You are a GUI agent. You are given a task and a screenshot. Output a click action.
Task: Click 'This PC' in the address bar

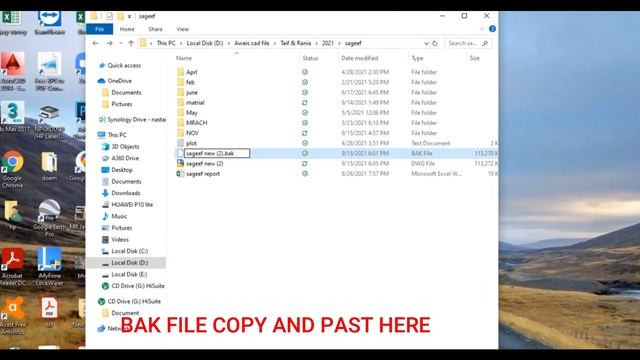coord(166,43)
